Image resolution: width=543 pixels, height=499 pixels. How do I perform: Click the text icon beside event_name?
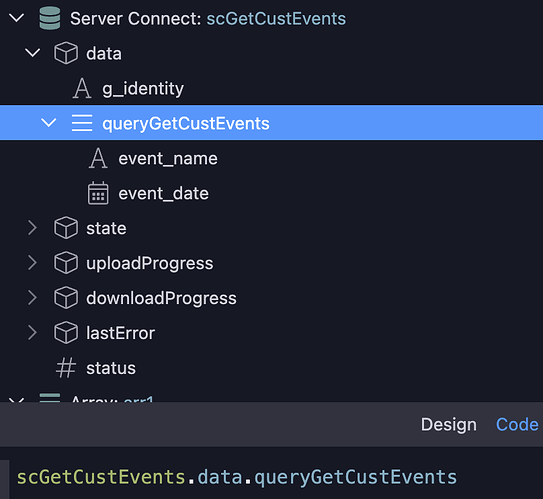click(98, 158)
